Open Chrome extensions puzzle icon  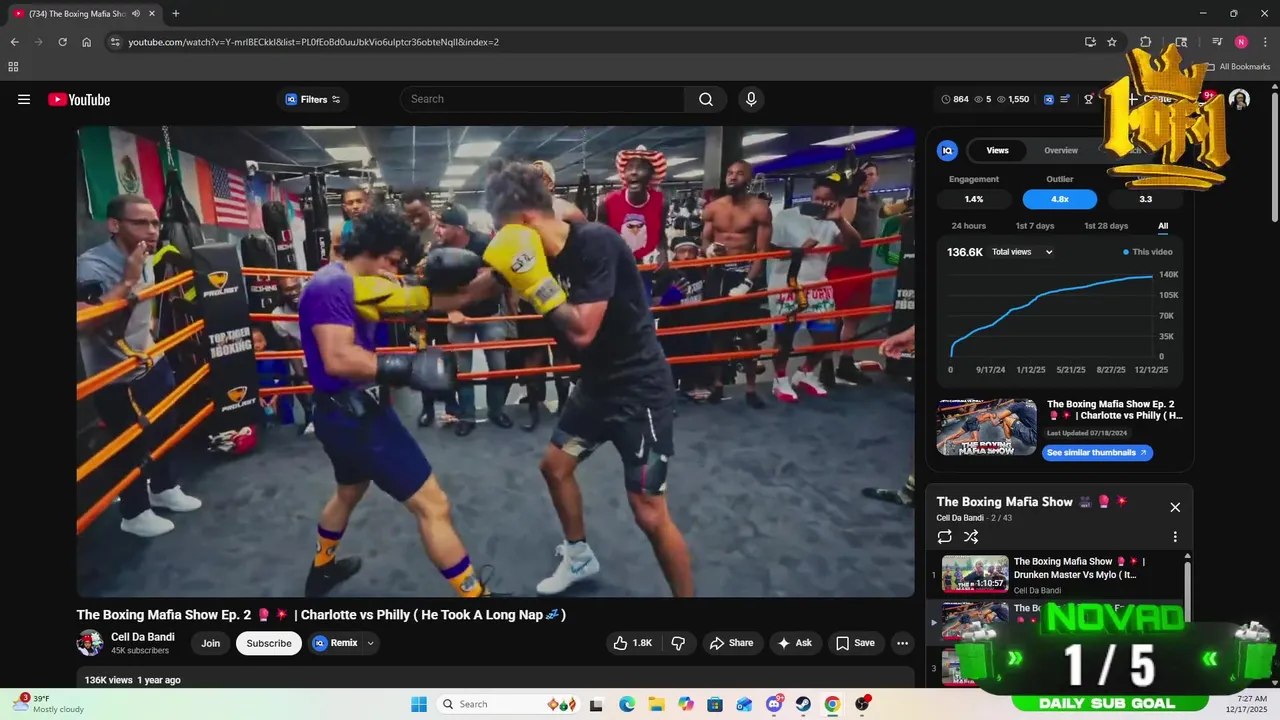[x=1146, y=42]
